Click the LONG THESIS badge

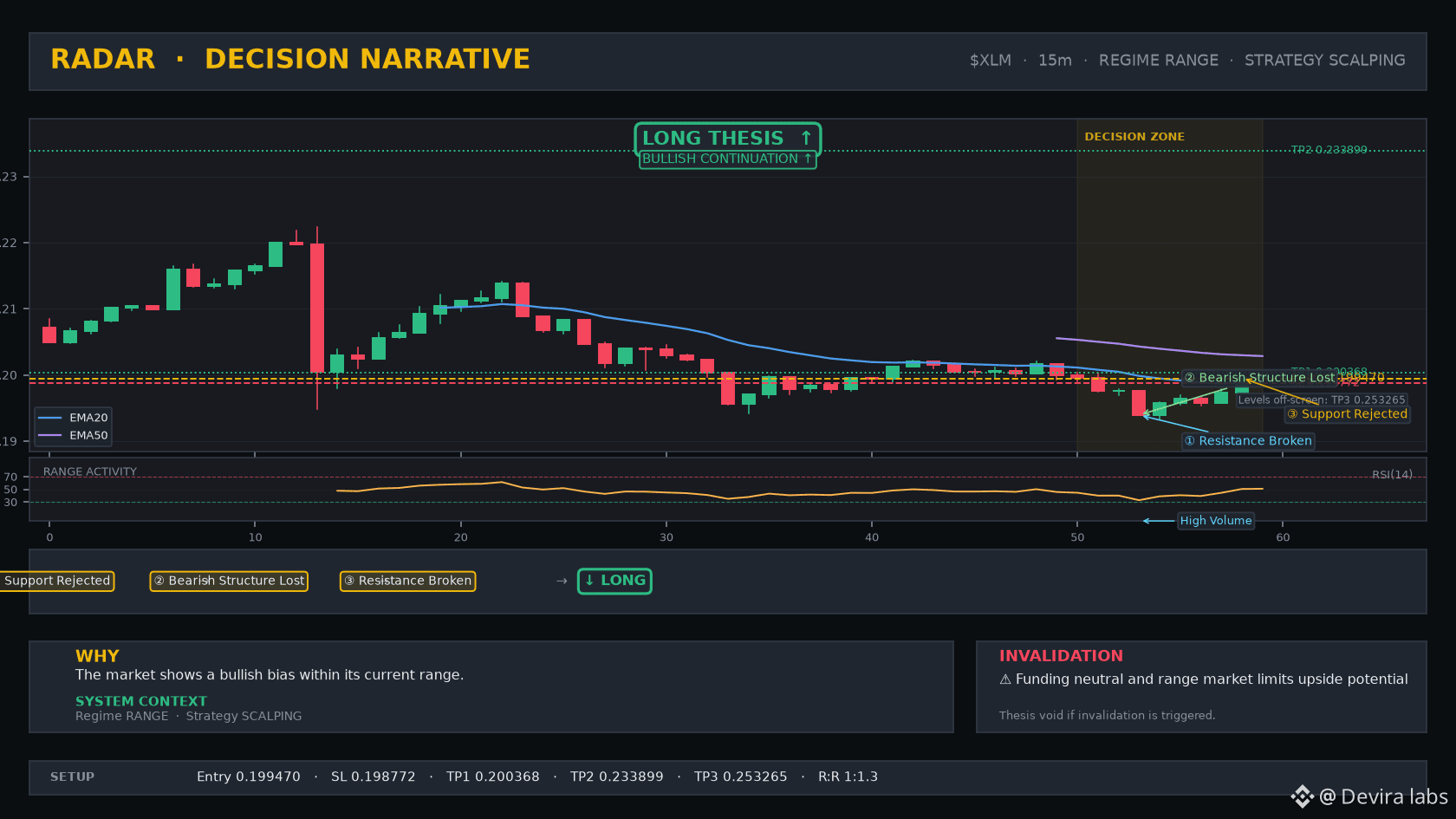pyautogui.click(x=727, y=138)
